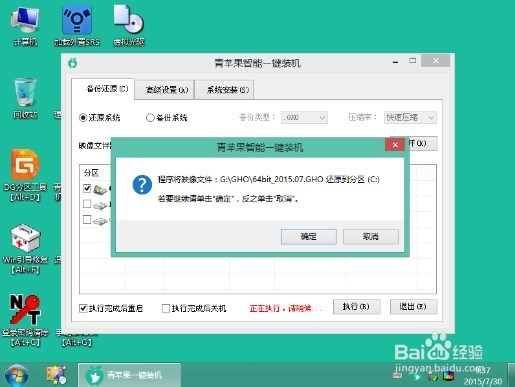Open the 虚拟光驱 desktop icon
This screenshot has width=515, height=387.
129,25
